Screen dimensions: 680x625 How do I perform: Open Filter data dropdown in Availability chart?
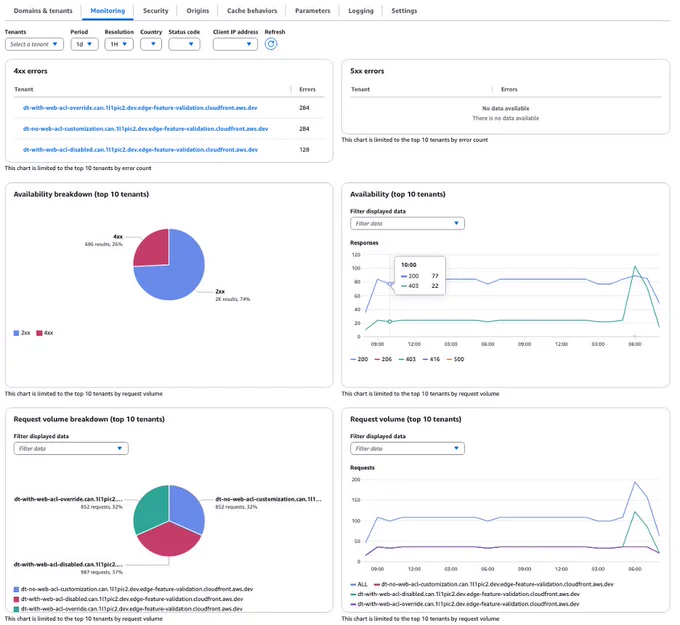tap(407, 223)
